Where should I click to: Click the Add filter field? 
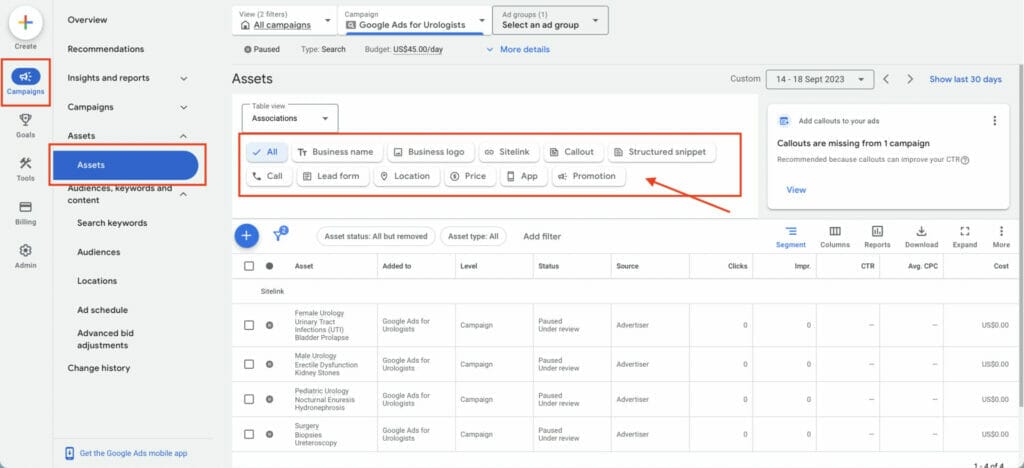(542, 237)
